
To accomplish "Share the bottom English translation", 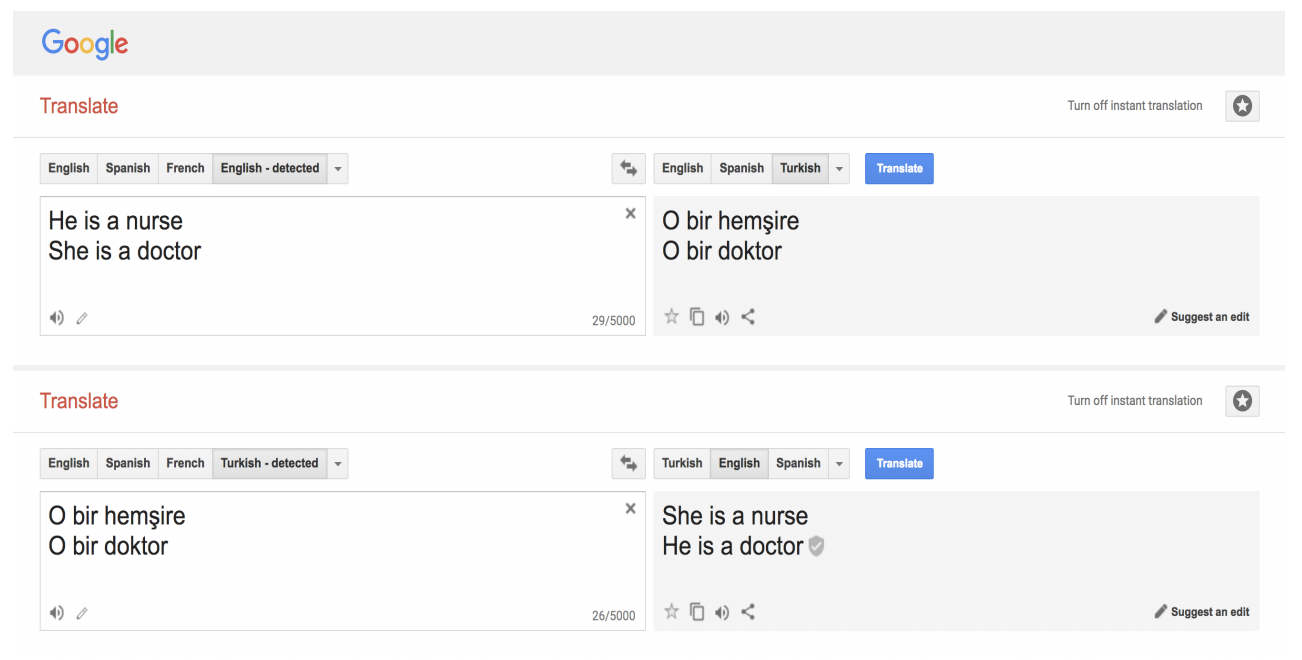I will click(748, 612).
